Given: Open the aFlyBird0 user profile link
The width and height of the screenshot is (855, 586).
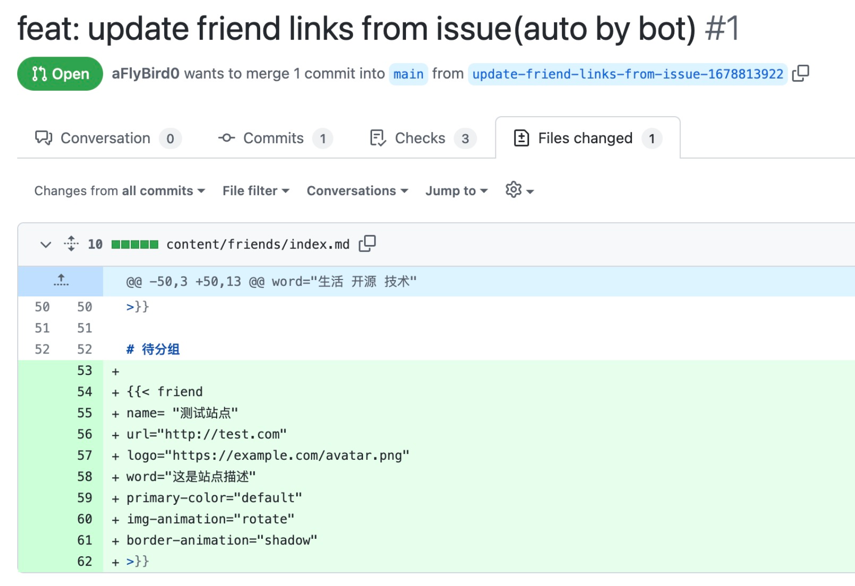Looking at the screenshot, I should (x=146, y=74).
